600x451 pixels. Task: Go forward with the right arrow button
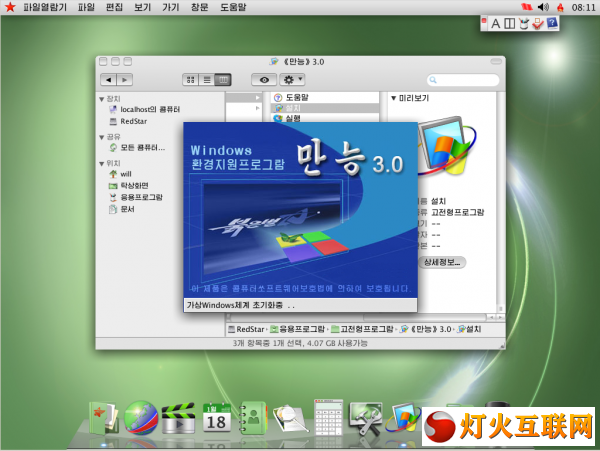125,80
